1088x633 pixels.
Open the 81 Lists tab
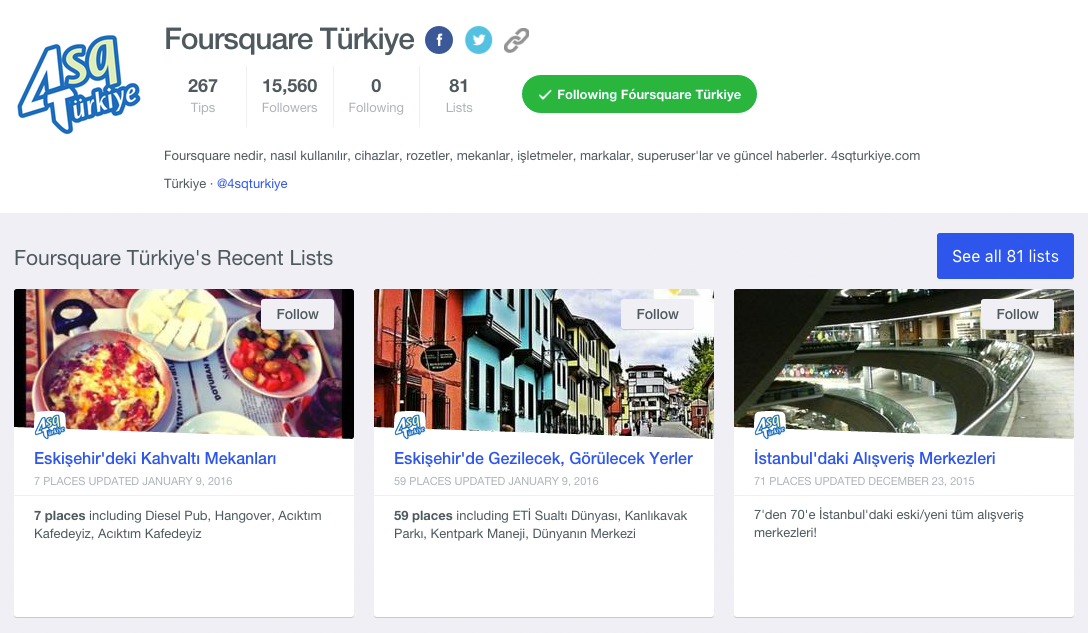pos(459,96)
